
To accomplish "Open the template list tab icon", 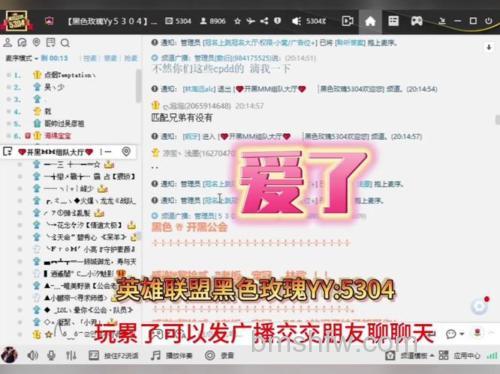I will pyautogui.click(x=393, y=21).
